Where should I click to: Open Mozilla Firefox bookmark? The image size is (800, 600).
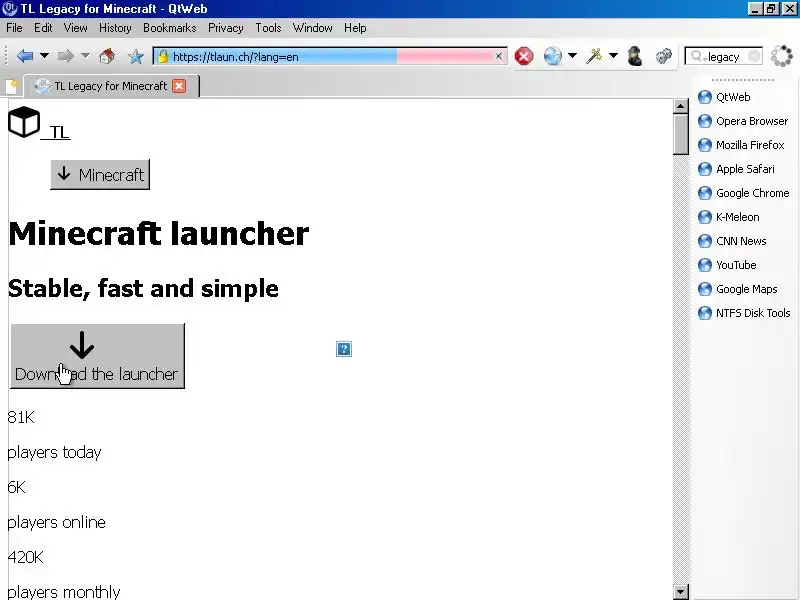[x=741, y=145]
